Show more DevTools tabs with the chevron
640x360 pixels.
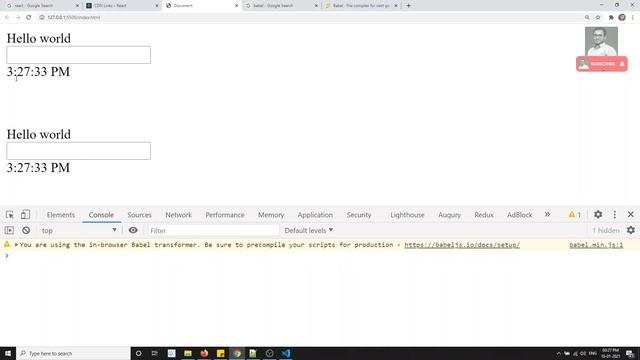point(547,215)
